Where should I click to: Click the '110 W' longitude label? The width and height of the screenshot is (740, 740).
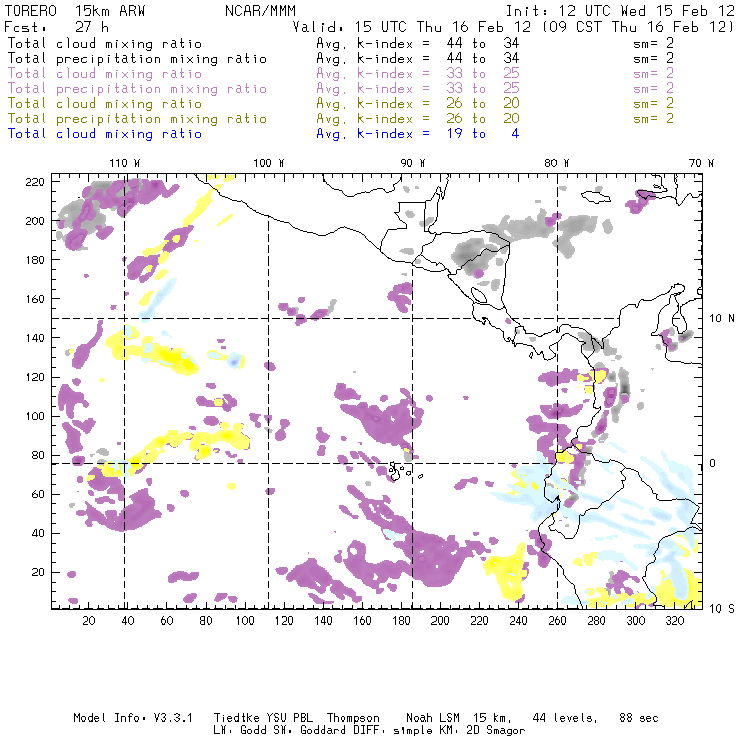(x=125, y=163)
